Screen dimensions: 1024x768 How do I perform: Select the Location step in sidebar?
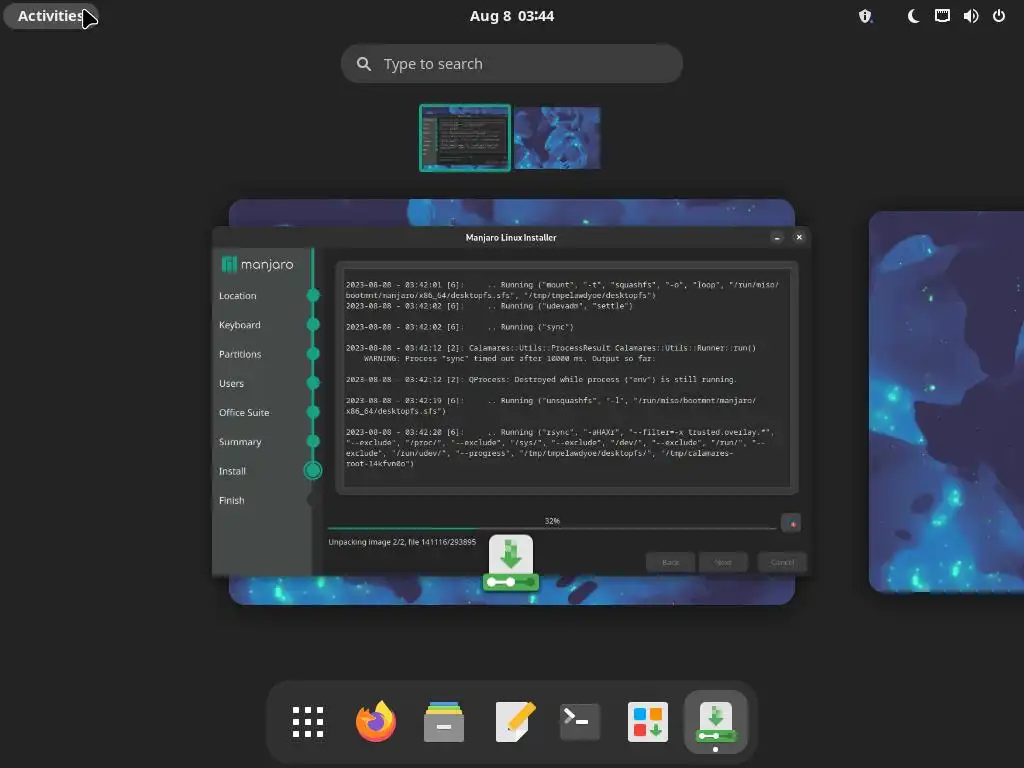click(238, 296)
